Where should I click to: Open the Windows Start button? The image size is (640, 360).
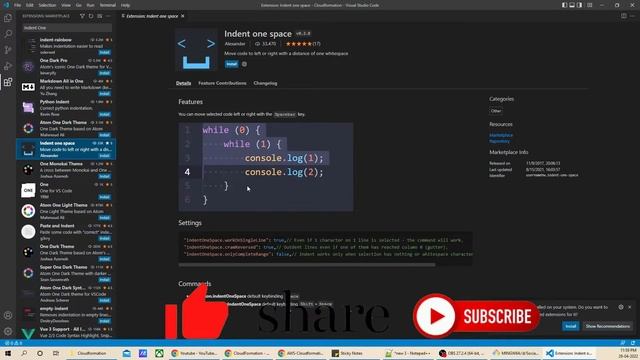pyautogui.click(x=8, y=353)
